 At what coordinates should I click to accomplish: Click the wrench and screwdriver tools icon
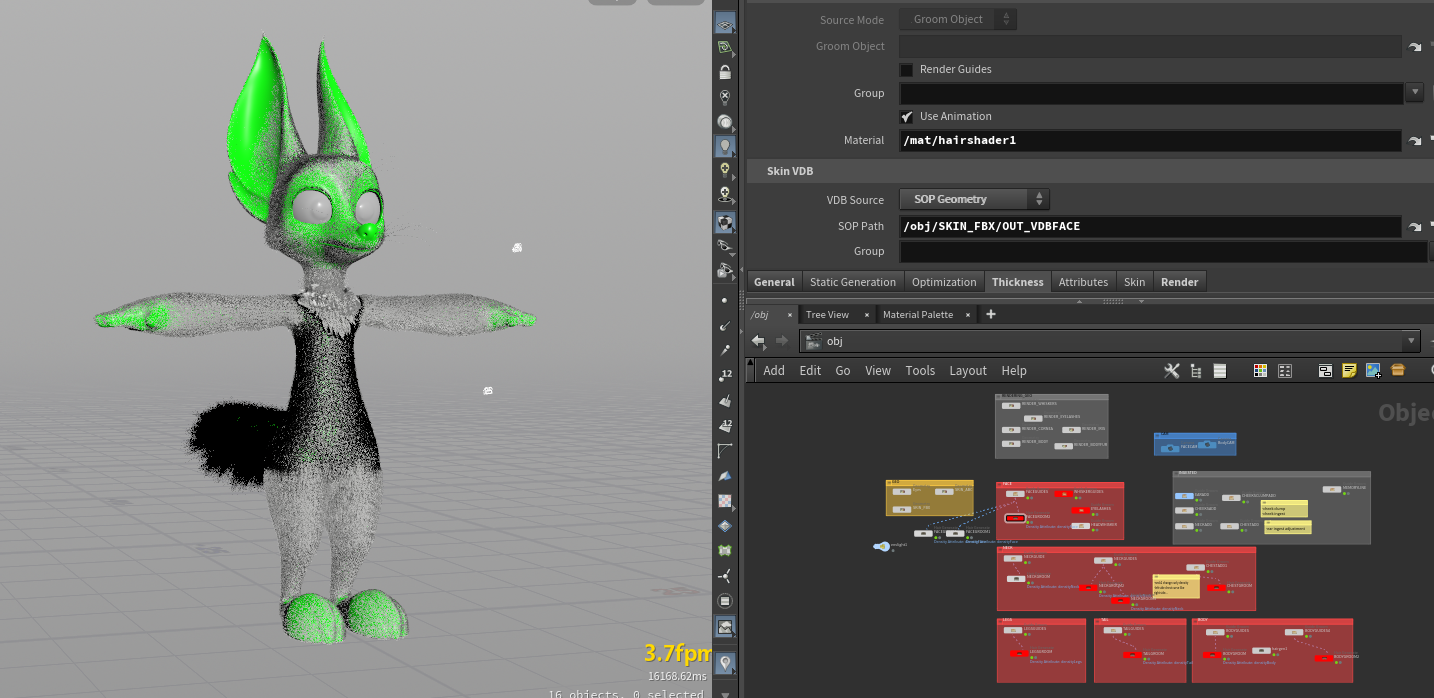point(1172,371)
